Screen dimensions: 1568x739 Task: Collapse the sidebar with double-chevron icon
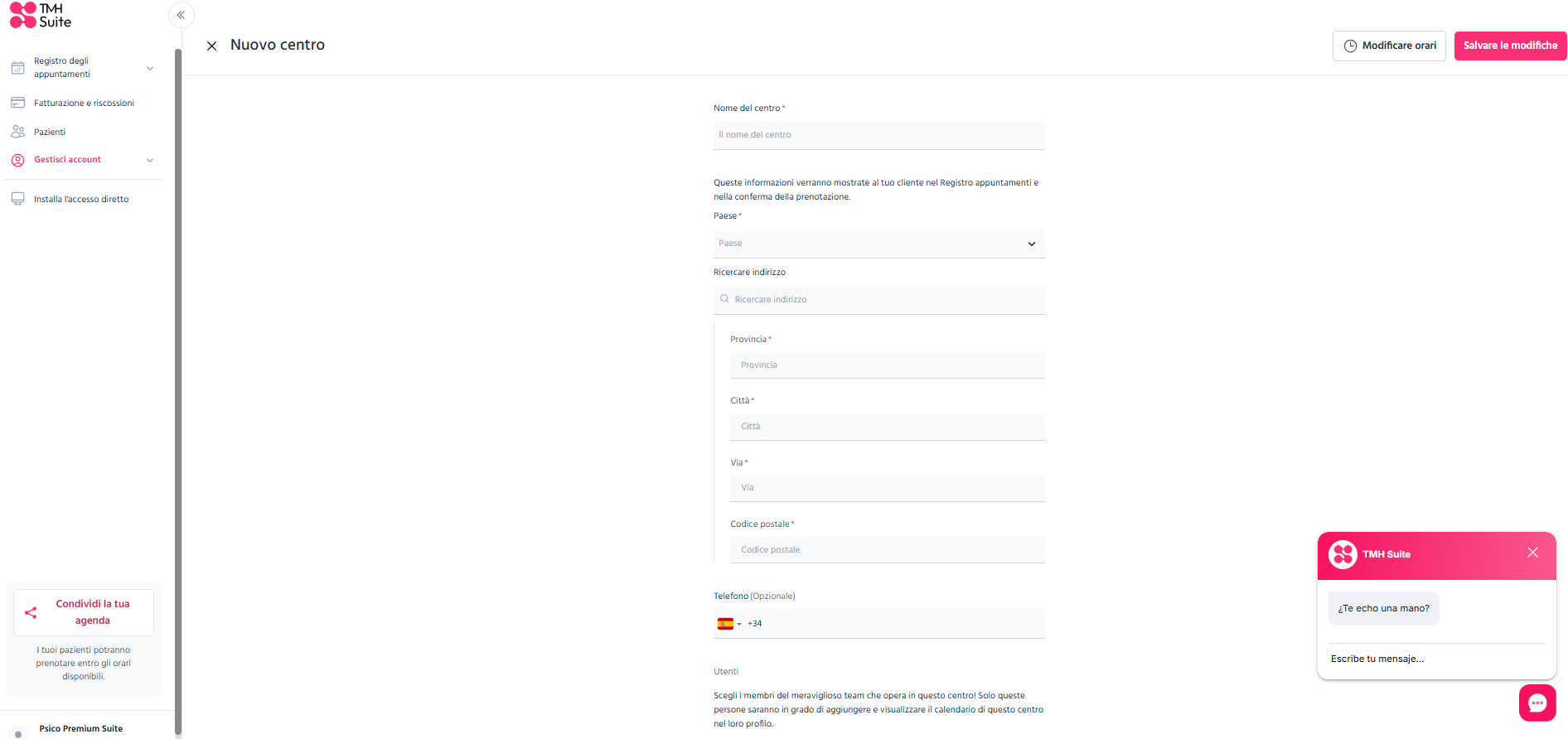181,15
